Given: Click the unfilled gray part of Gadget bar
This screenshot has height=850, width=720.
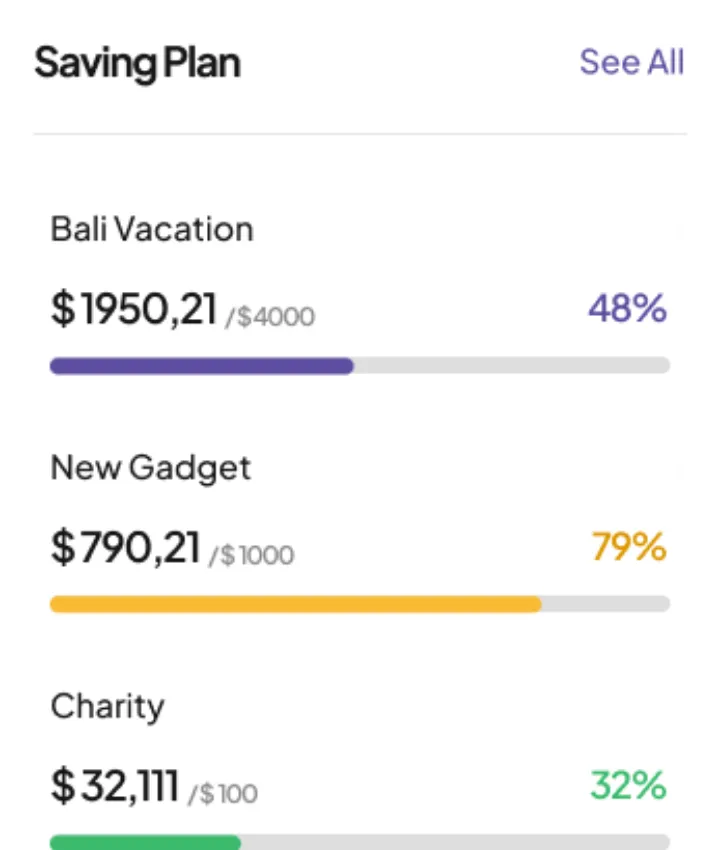Looking at the screenshot, I should coord(606,604).
